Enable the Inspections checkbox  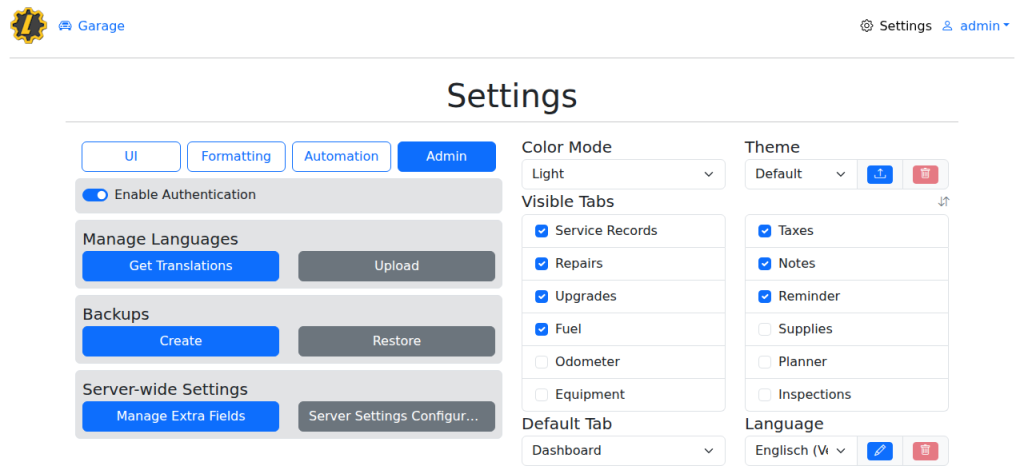pyautogui.click(x=765, y=395)
